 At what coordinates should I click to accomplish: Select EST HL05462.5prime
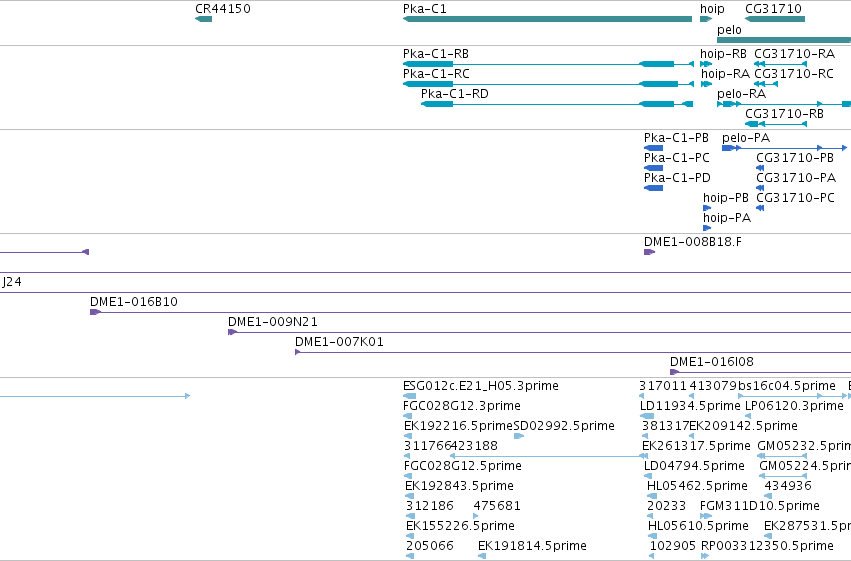(x=652, y=496)
